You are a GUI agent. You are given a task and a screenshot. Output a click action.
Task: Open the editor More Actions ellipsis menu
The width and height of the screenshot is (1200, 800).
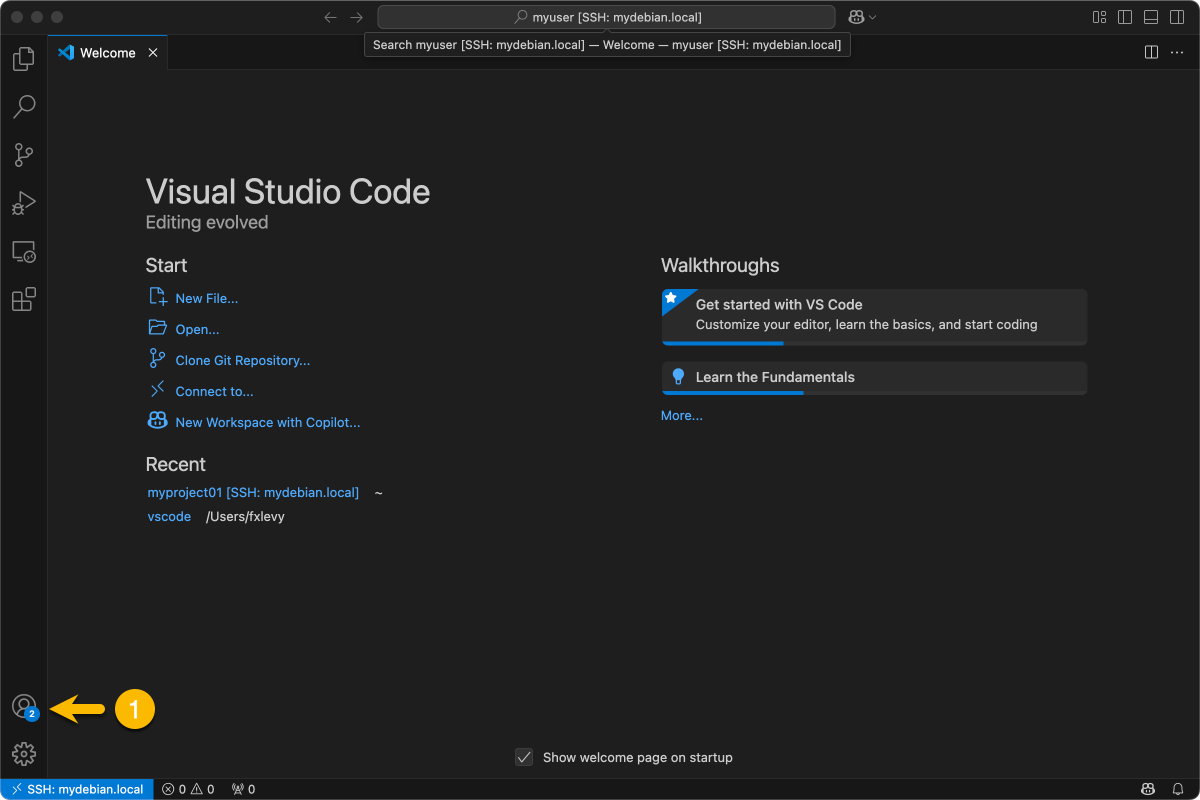pos(1177,53)
